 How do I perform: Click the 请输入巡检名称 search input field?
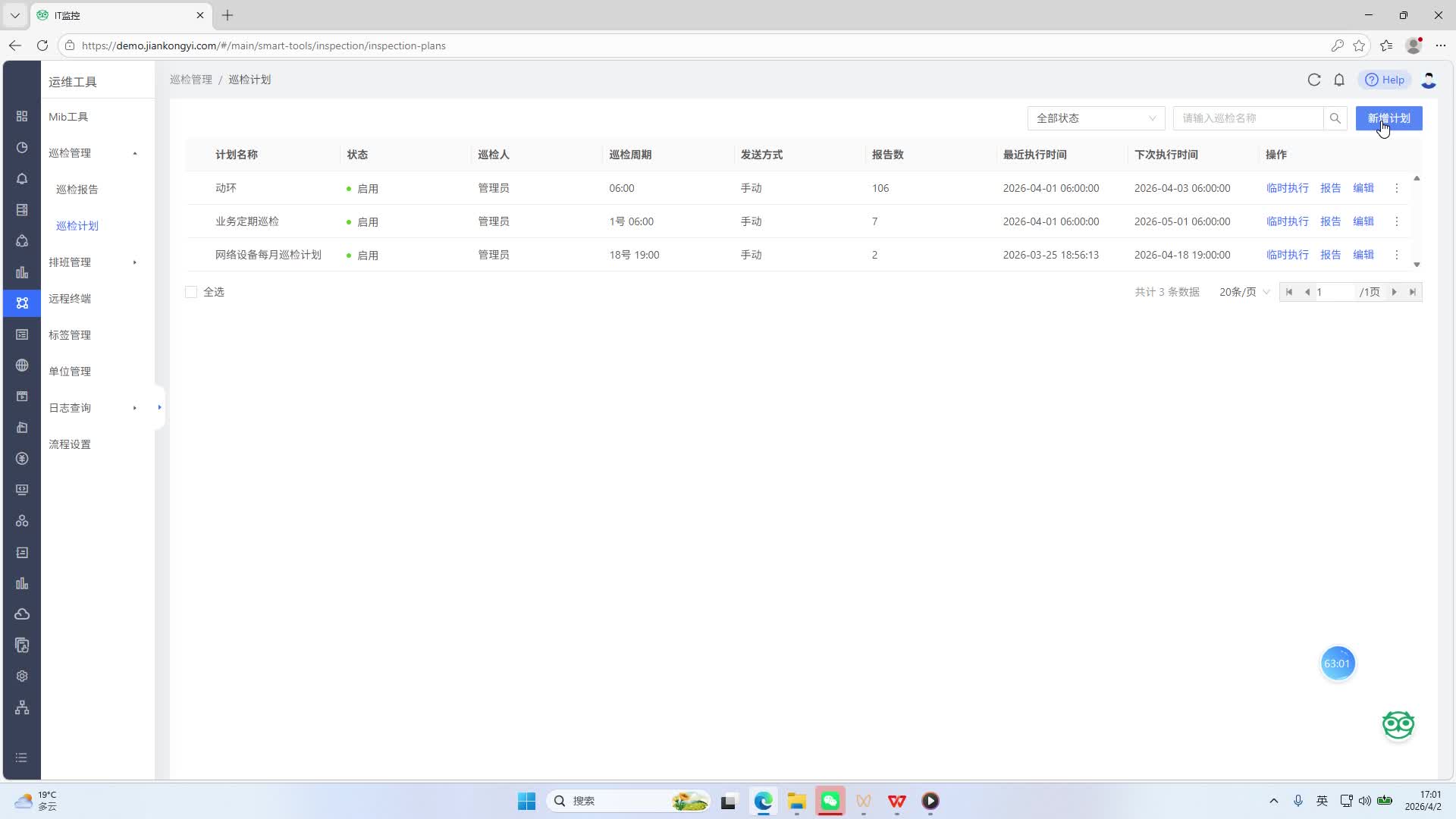pyautogui.click(x=1247, y=118)
